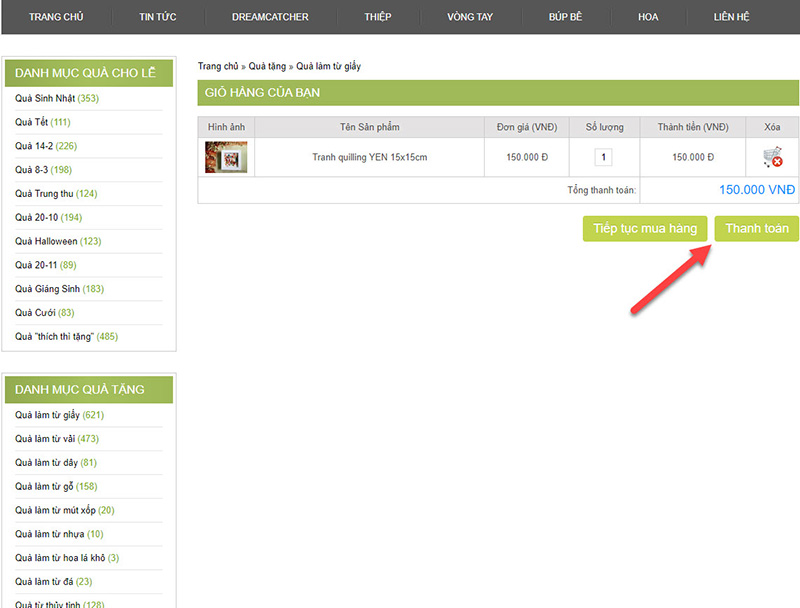Image resolution: width=800 pixels, height=608 pixels.
Task: Open TRANG CHỦ in the top menu
Action: [56, 17]
